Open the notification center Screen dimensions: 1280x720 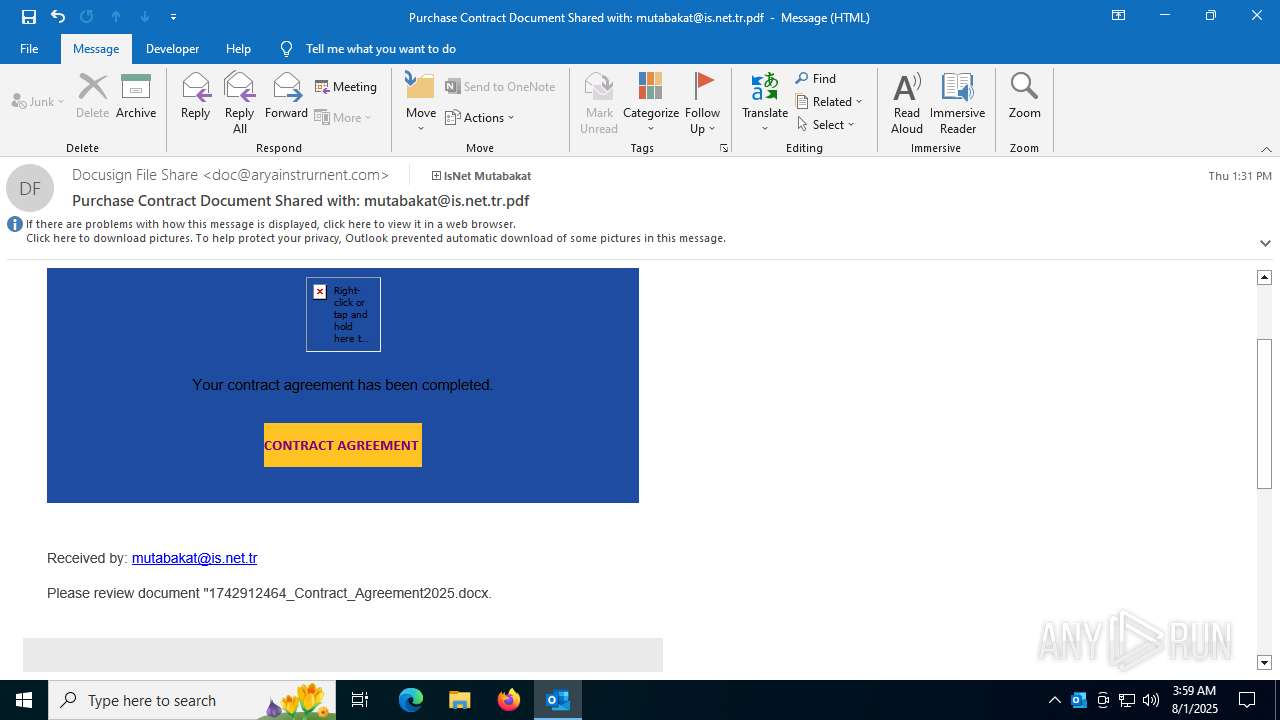point(1247,700)
